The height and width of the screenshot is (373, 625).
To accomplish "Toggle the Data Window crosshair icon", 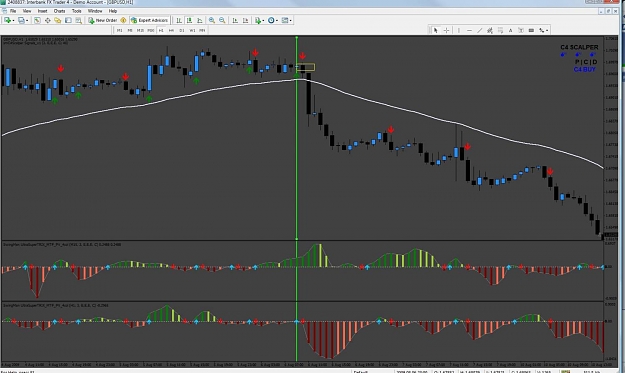I will (47, 20).
